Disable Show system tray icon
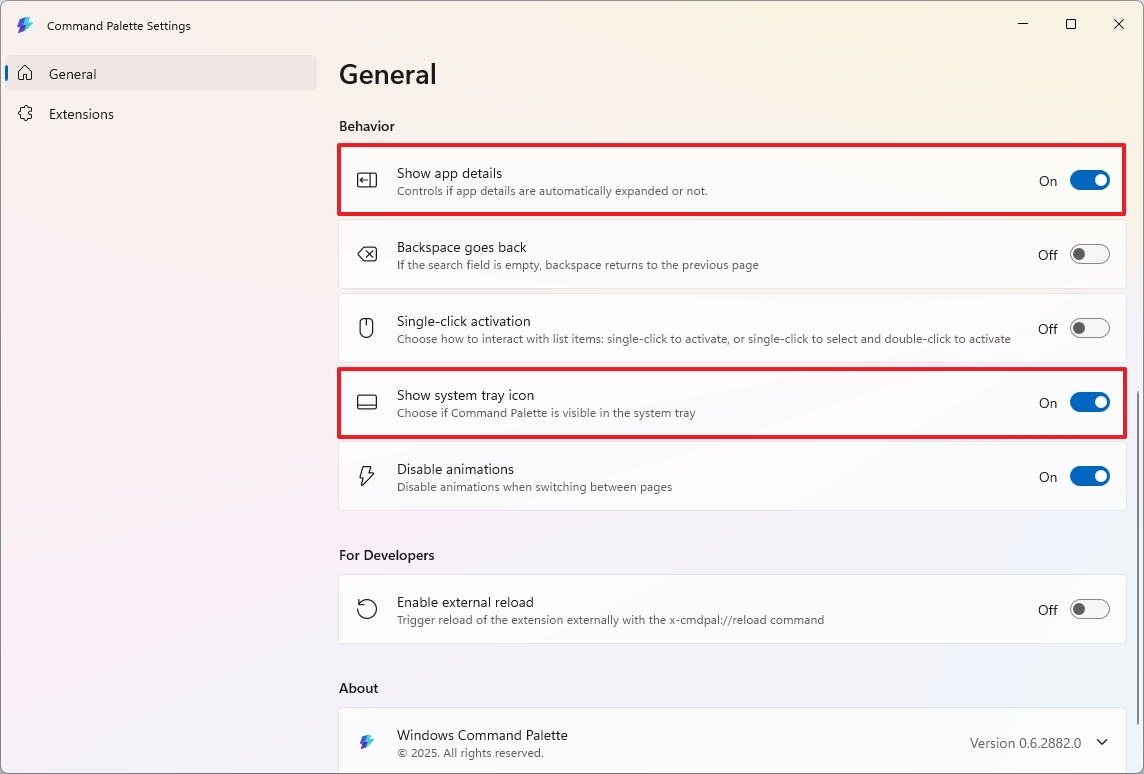Viewport: 1144px width, 774px height. [x=1090, y=402]
